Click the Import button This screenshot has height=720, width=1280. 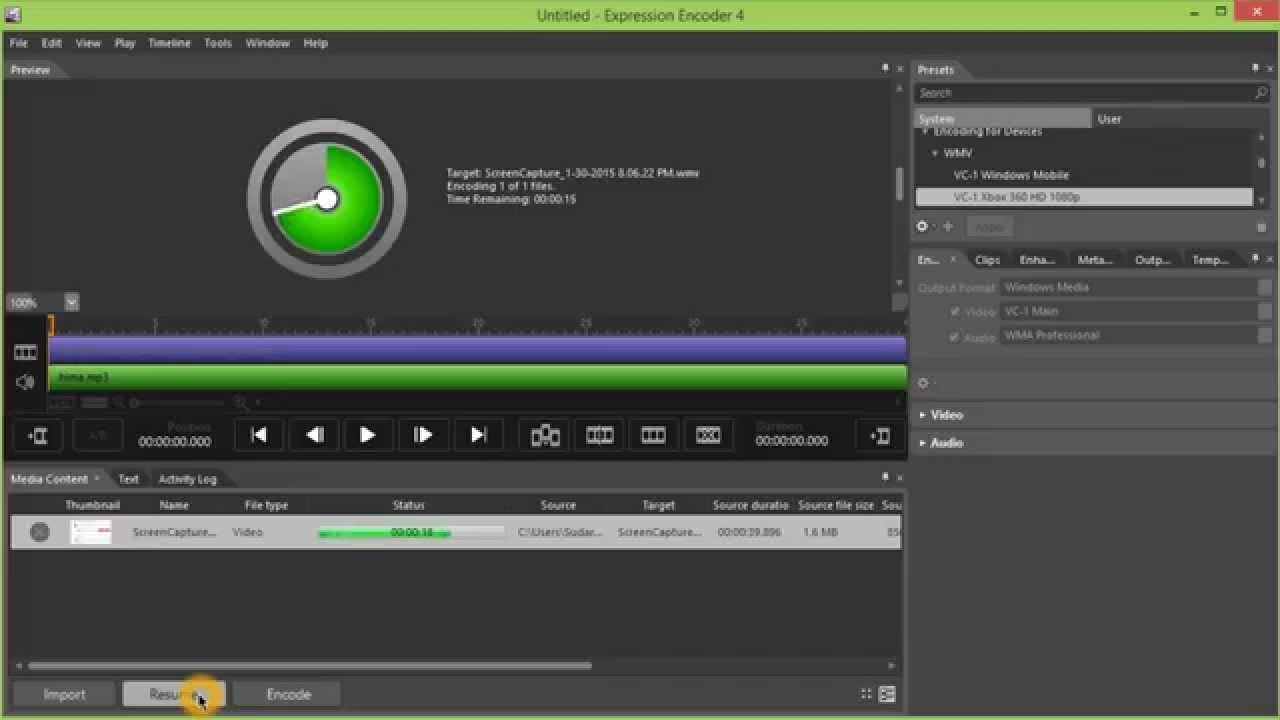pyautogui.click(x=64, y=694)
